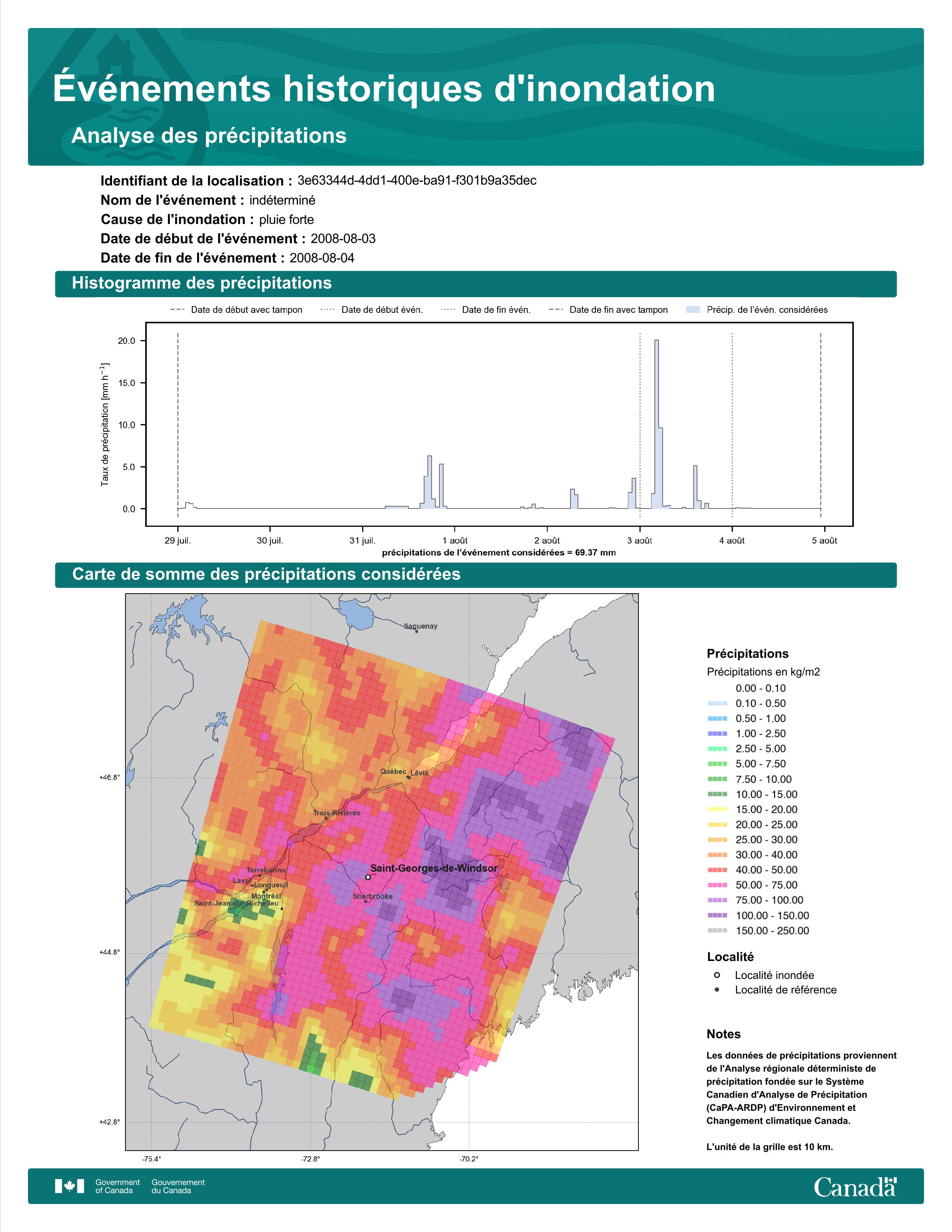The image size is (952, 1232).
Task: Click the 1.00 - 2.50 legend swatch
Action: tap(717, 734)
